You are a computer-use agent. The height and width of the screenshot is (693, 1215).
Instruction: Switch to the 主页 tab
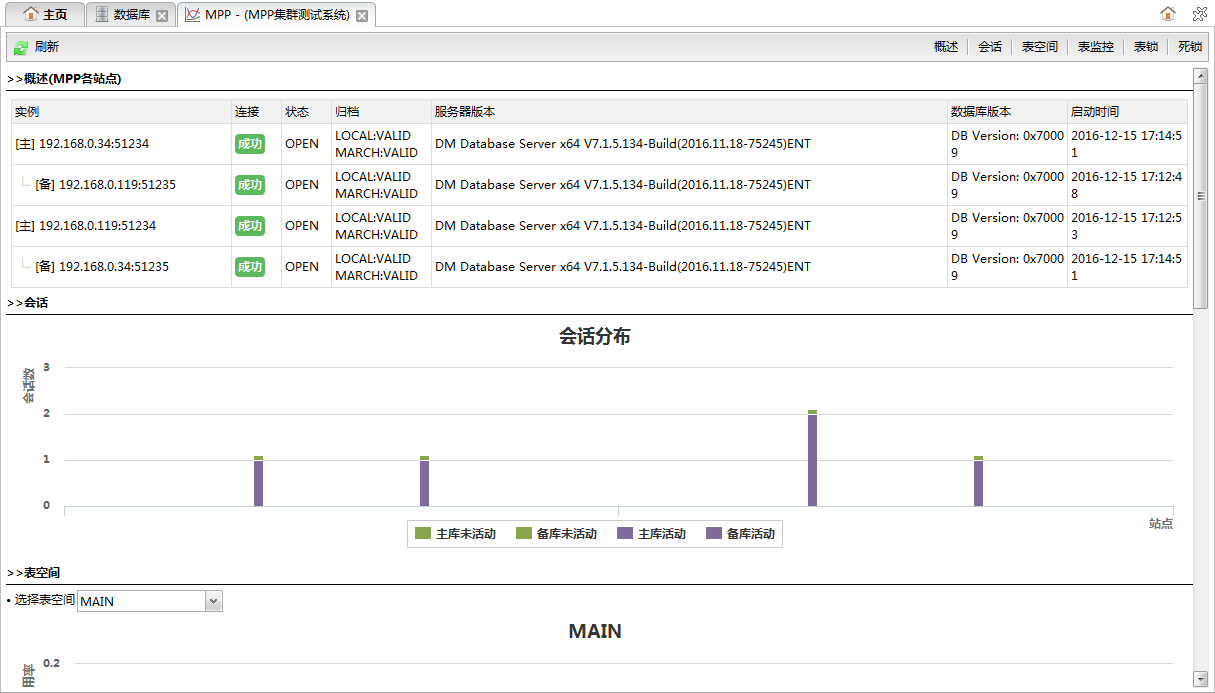45,15
